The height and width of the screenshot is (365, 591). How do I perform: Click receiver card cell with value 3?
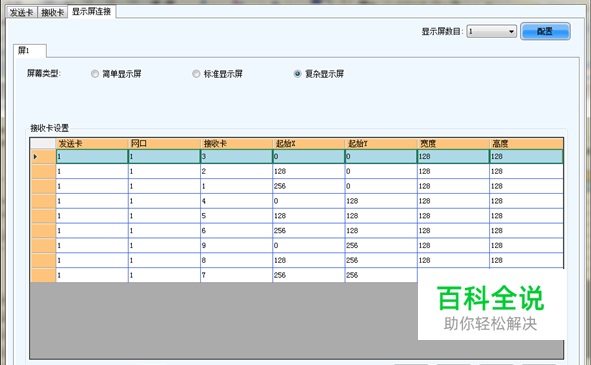pyautogui.click(x=237, y=156)
